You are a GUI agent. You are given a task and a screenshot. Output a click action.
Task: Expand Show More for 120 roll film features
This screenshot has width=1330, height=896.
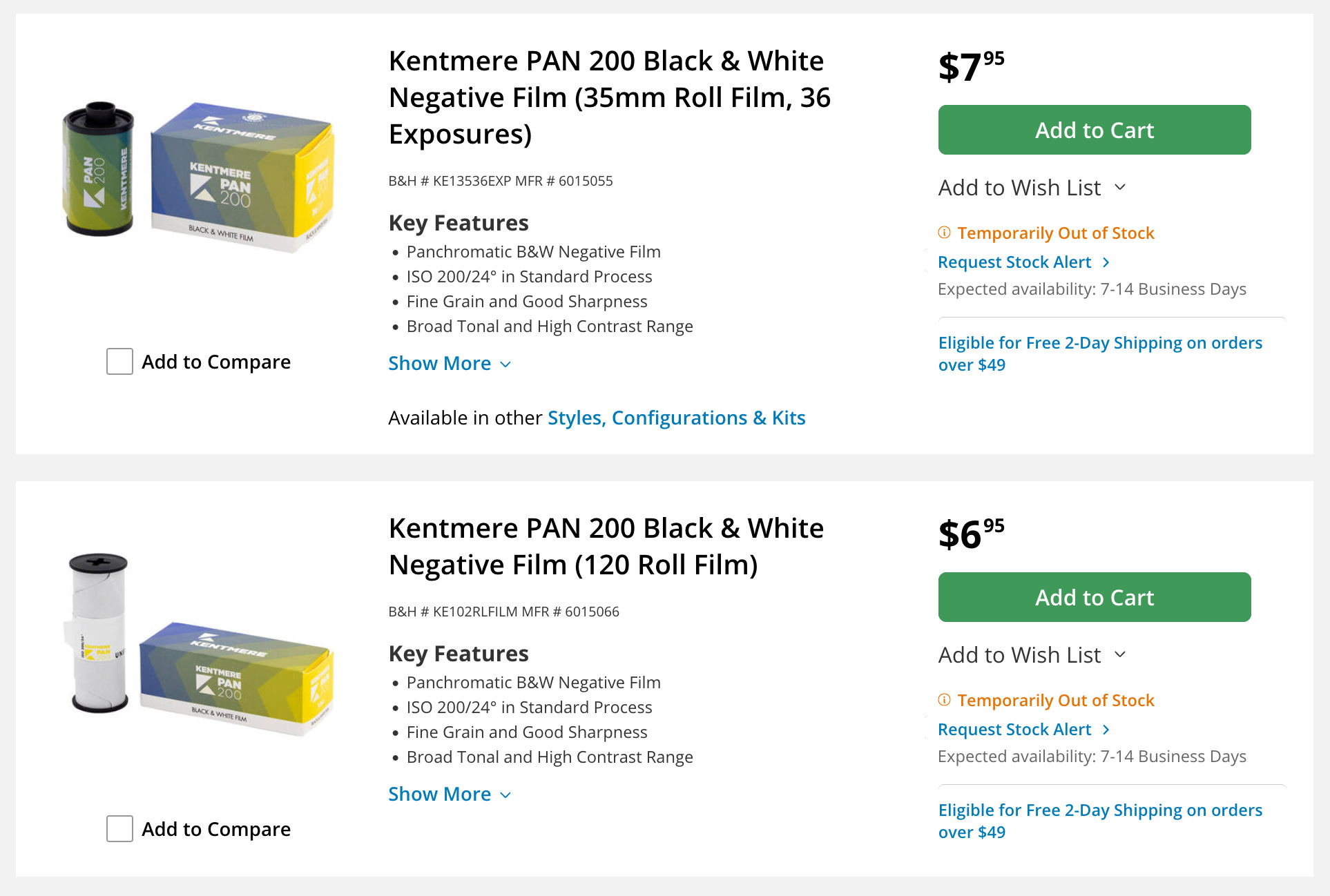tap(449, 795)
